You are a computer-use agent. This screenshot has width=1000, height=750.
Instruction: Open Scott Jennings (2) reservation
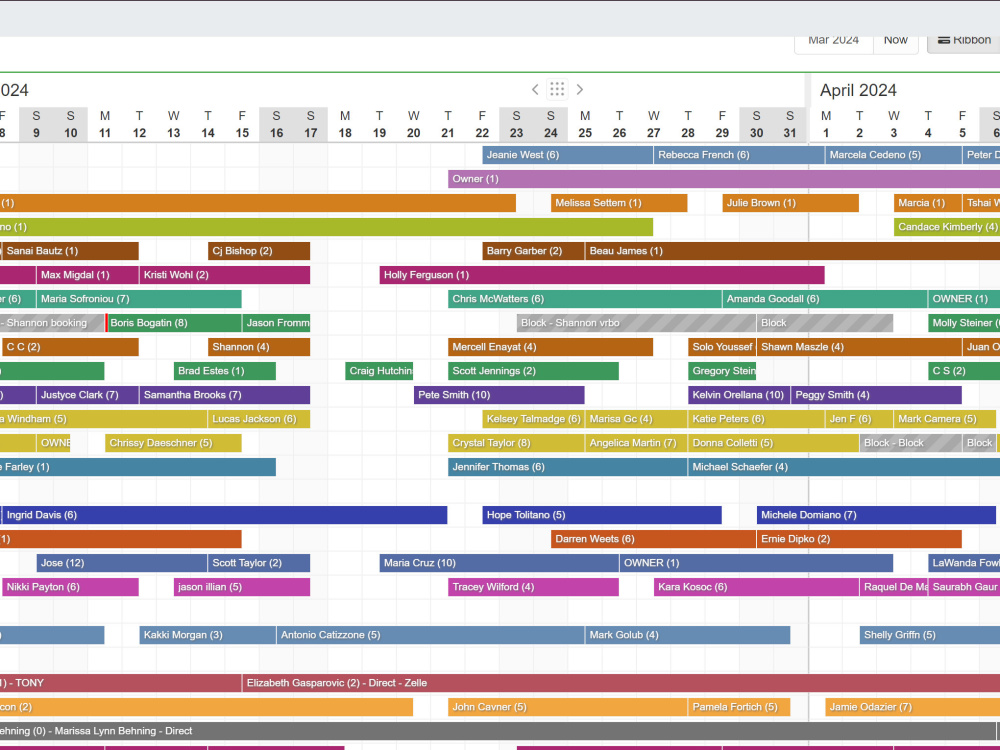533,371
